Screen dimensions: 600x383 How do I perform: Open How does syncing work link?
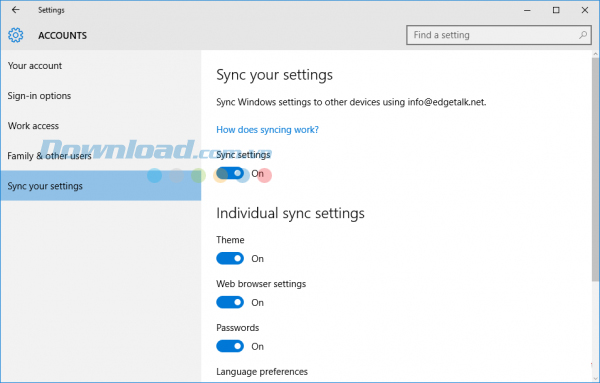pyautogui.click(x=267, y=130)
